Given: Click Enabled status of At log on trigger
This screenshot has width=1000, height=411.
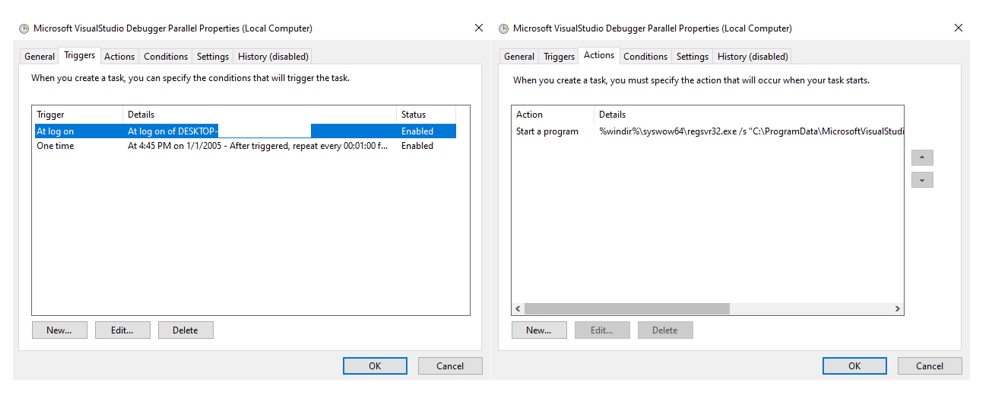Looking at the screenshot, I should pyautogui.click(x=417, y=131).
